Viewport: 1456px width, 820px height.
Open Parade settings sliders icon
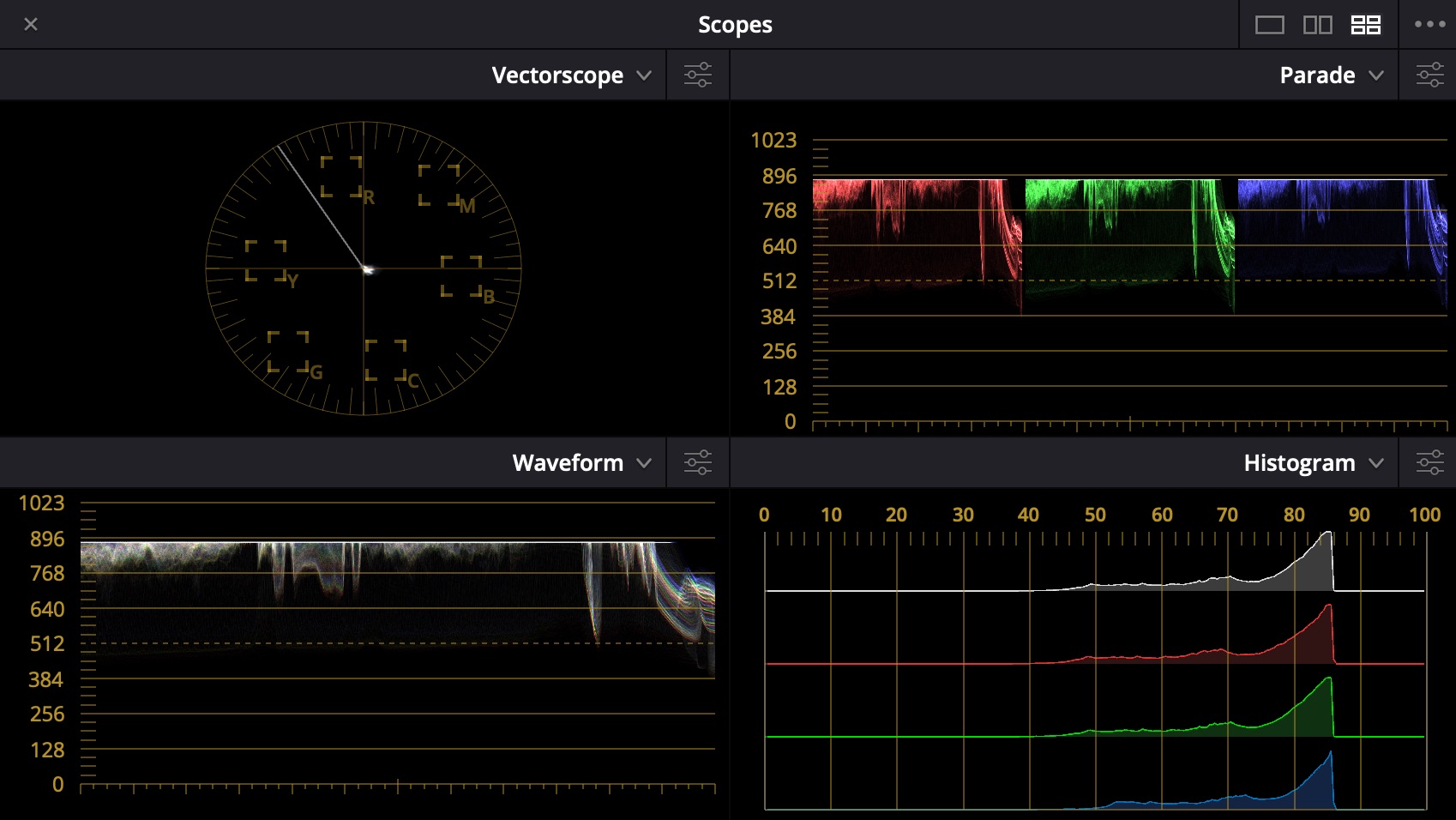pos(1429,75)
